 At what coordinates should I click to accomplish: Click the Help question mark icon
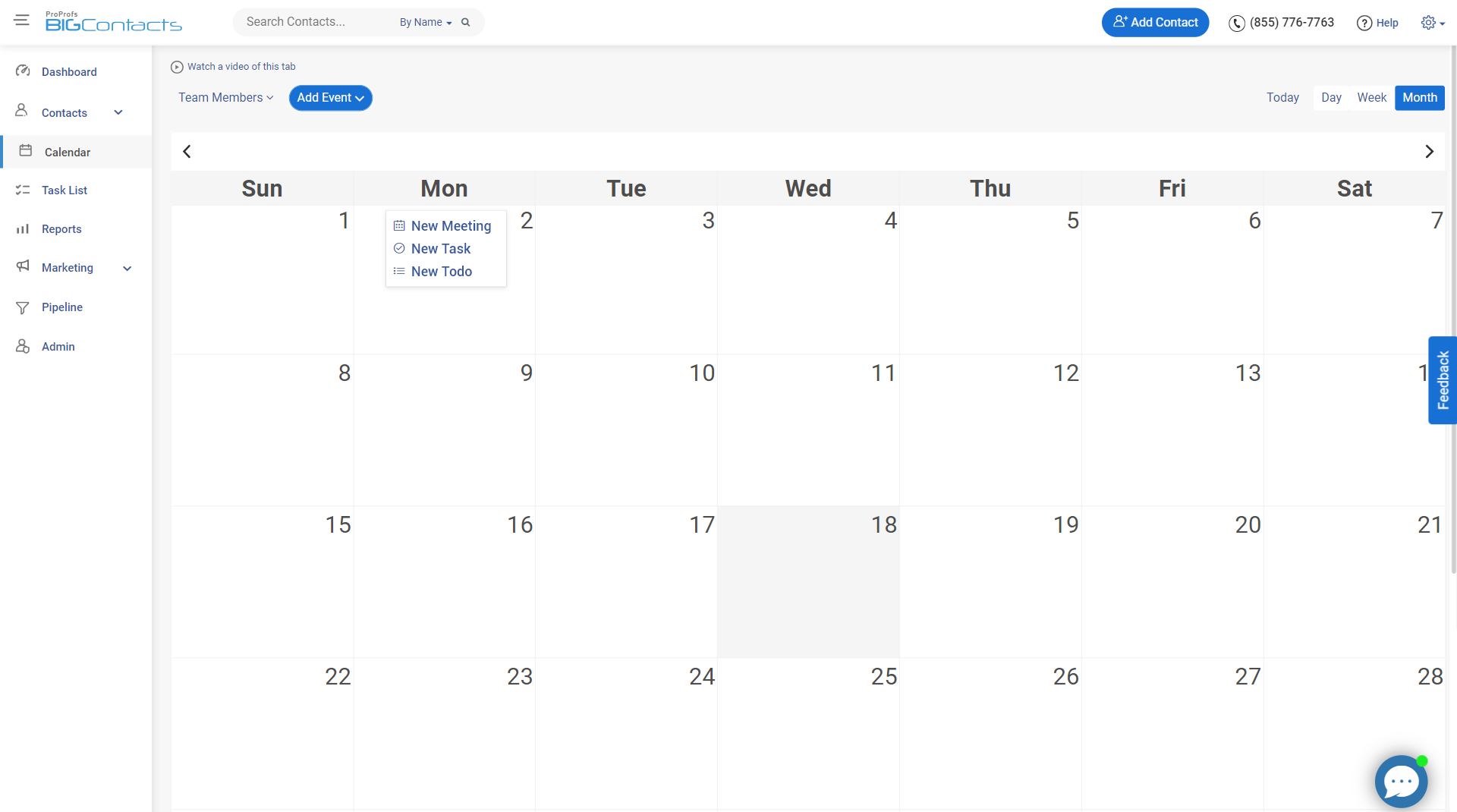[x=1364, y=24]
